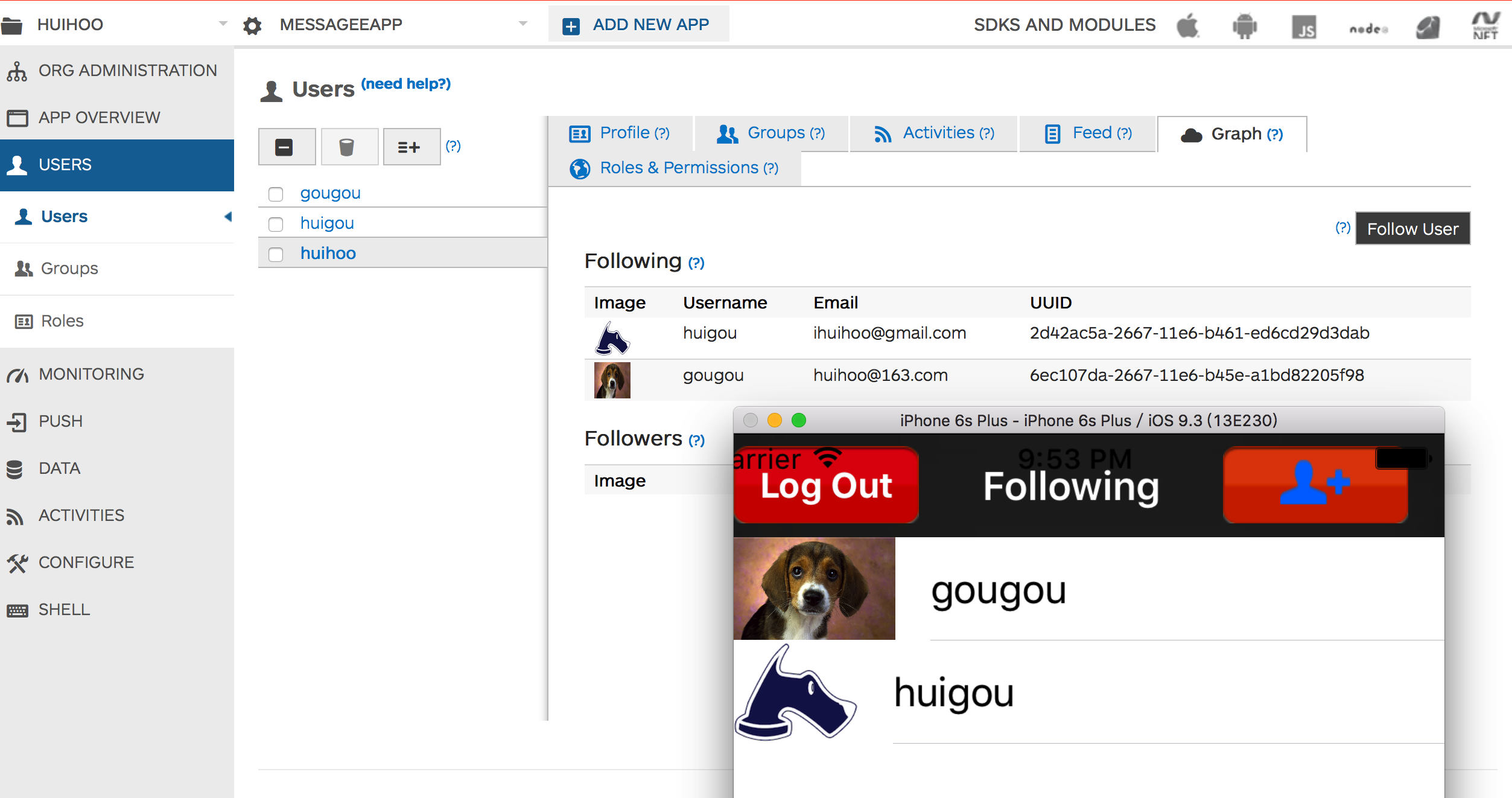Click the JavaScript SDK icon
This screenshot has width=1512, height=798.
(x=1304, y=27)
